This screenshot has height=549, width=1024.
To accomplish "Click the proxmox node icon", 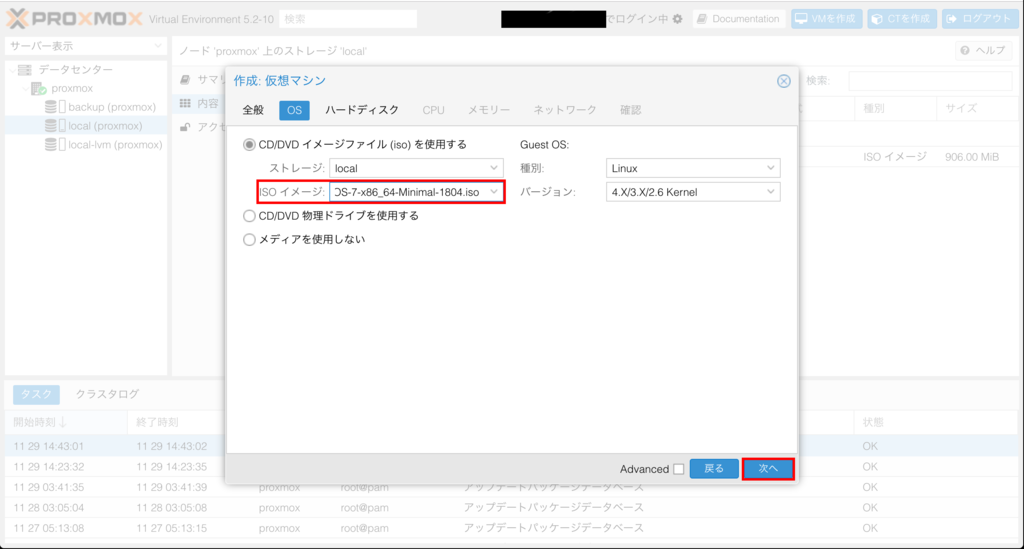I will tap(39, 88).
